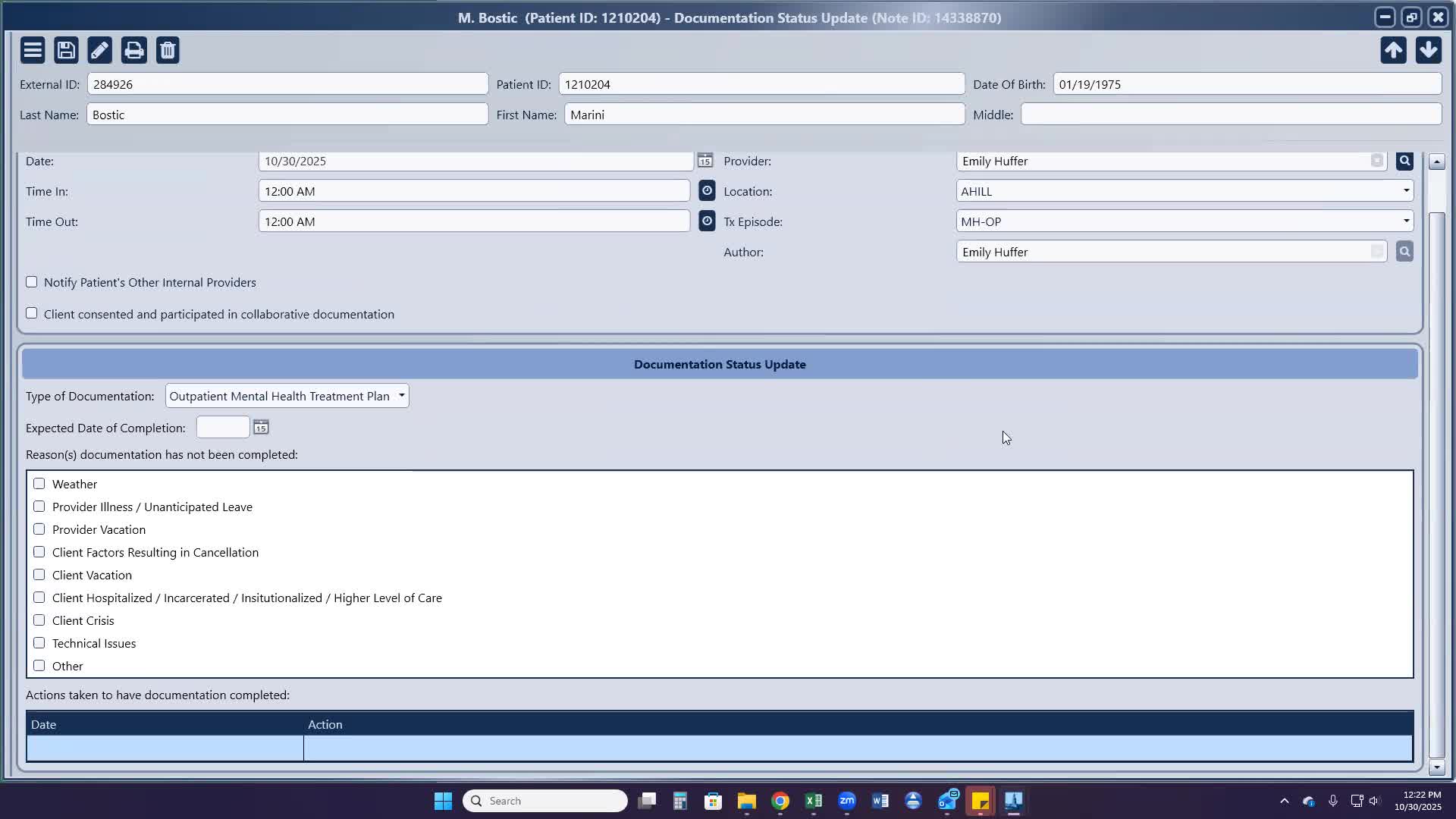1456x819 pixels.
Task: Click the First Name field
Action: coord(764,115)
